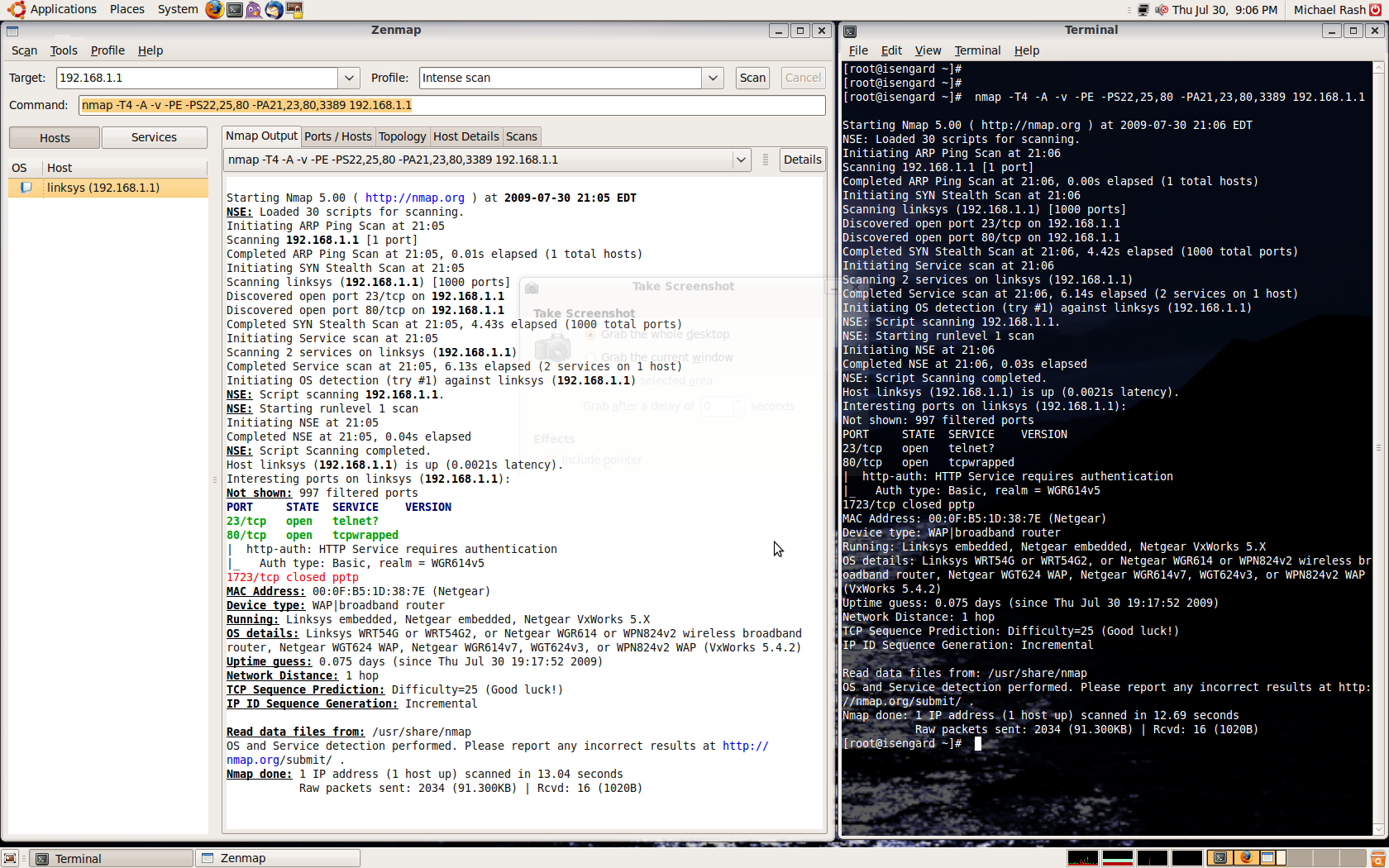Click the lock screen launcher icon

pos(294,10)
